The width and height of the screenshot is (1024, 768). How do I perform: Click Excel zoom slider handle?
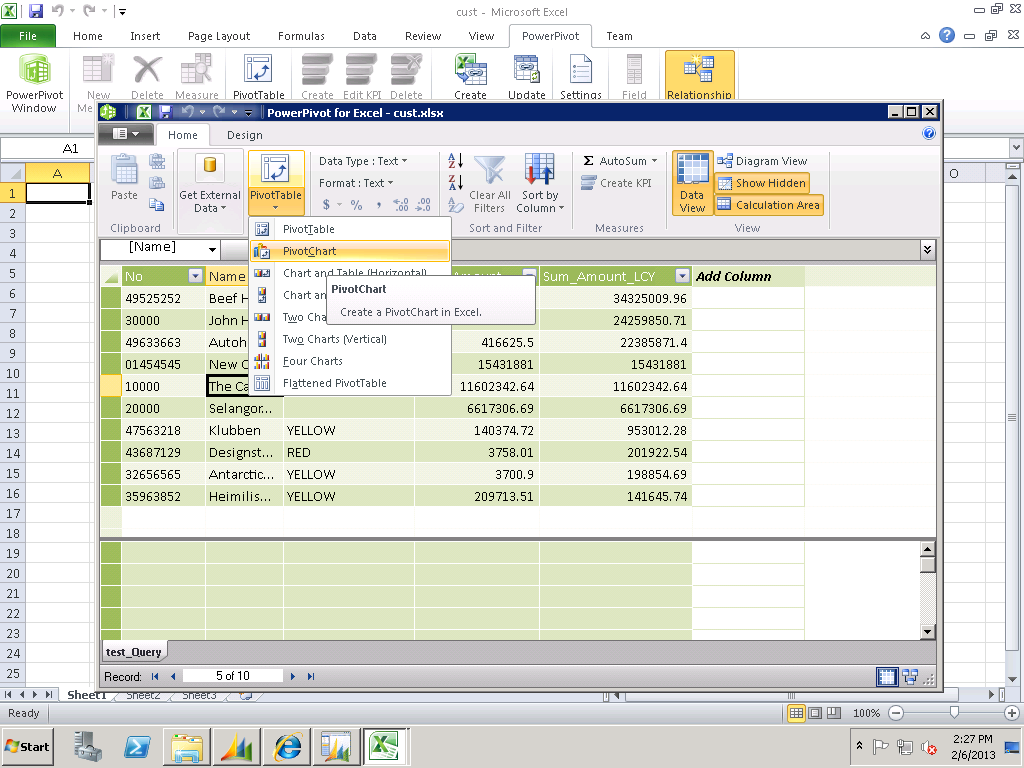point(954,712)
